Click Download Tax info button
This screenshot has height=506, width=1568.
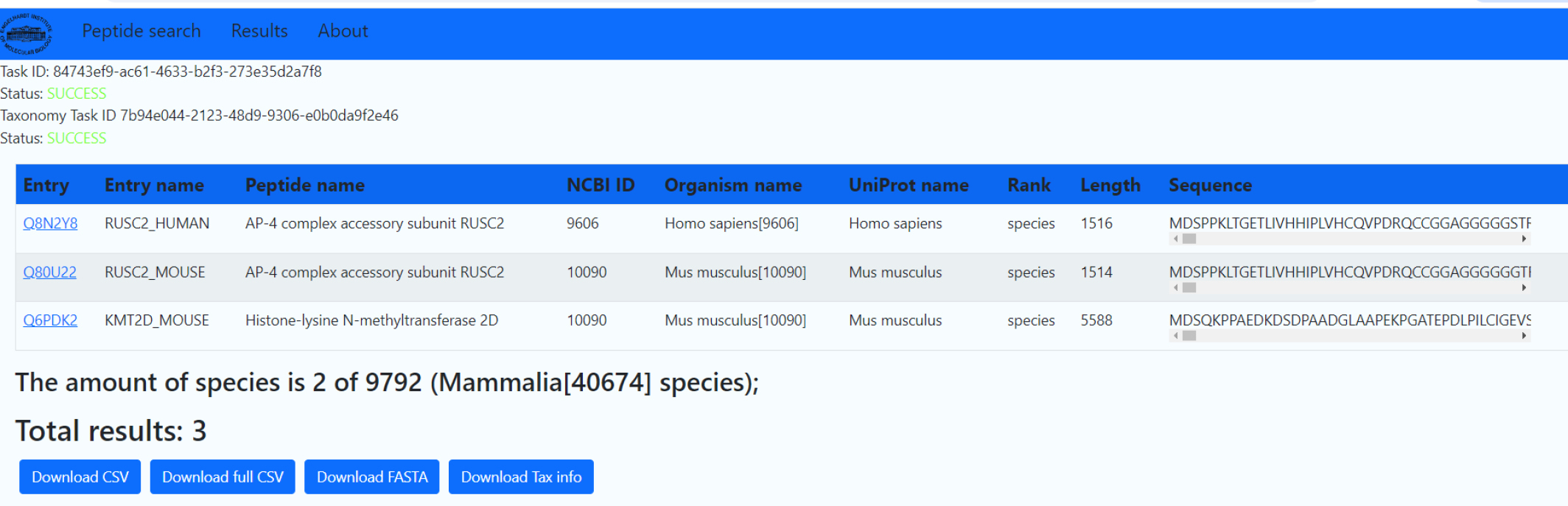(521, 477)
